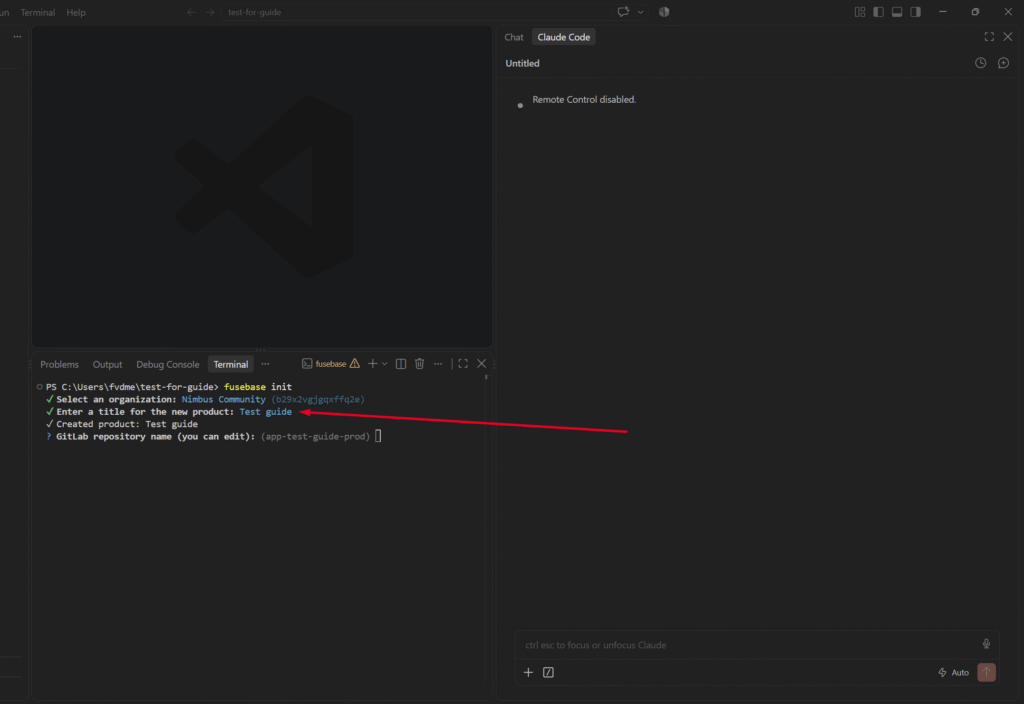Switch to the Output panel tab
This screenshot has width=1024, height=704.
(107, 364)
